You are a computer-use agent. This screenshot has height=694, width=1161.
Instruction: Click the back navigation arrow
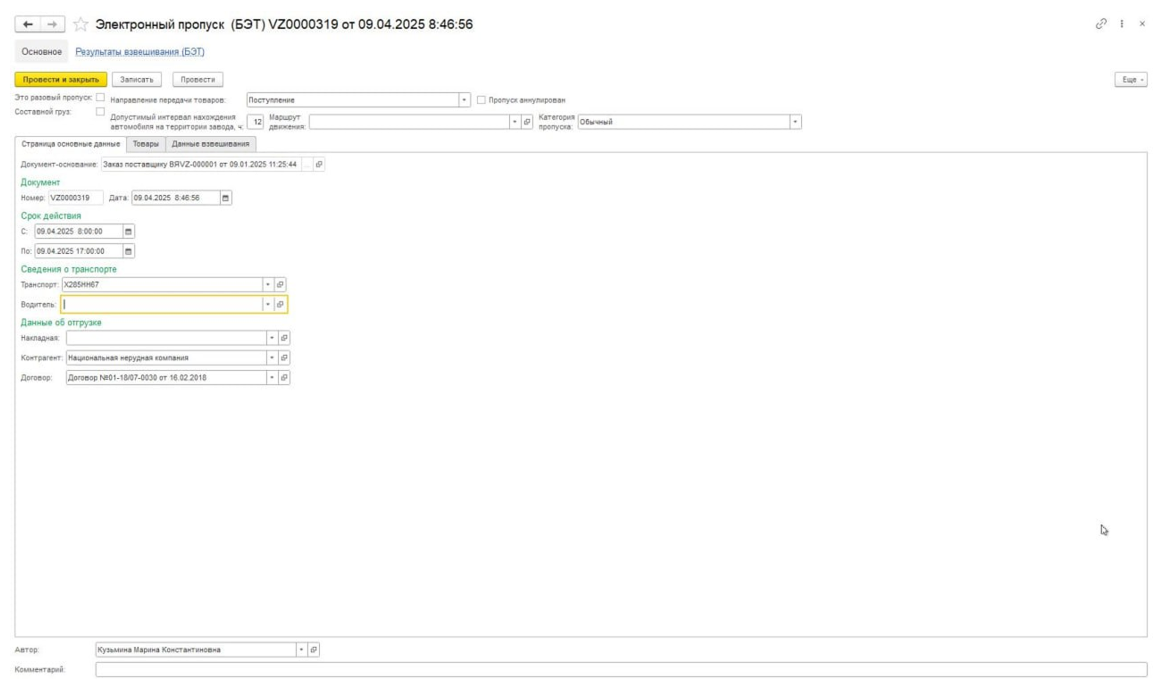(x=27, y=24)
